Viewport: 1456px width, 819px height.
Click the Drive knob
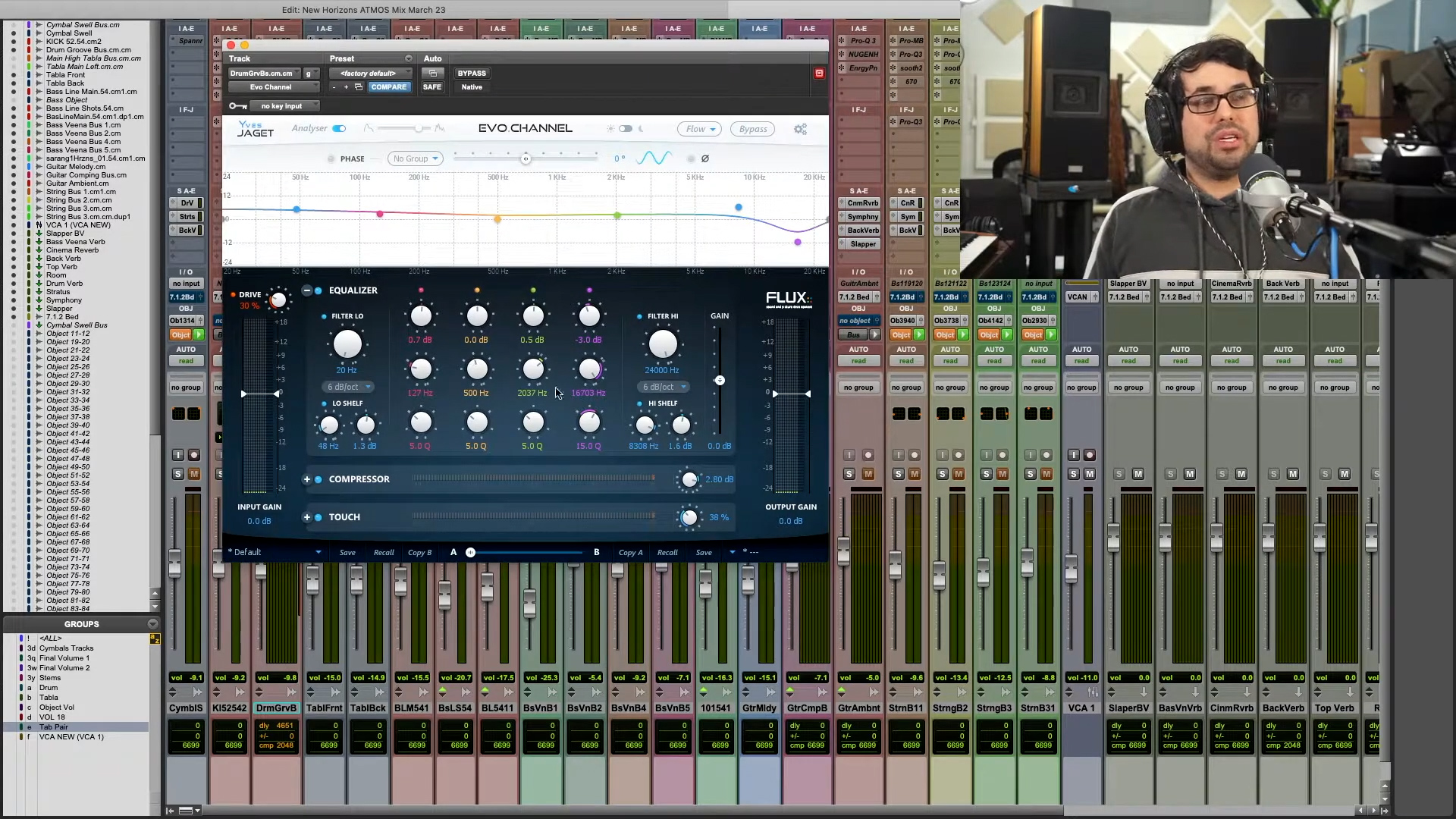(x=278, y=300)
